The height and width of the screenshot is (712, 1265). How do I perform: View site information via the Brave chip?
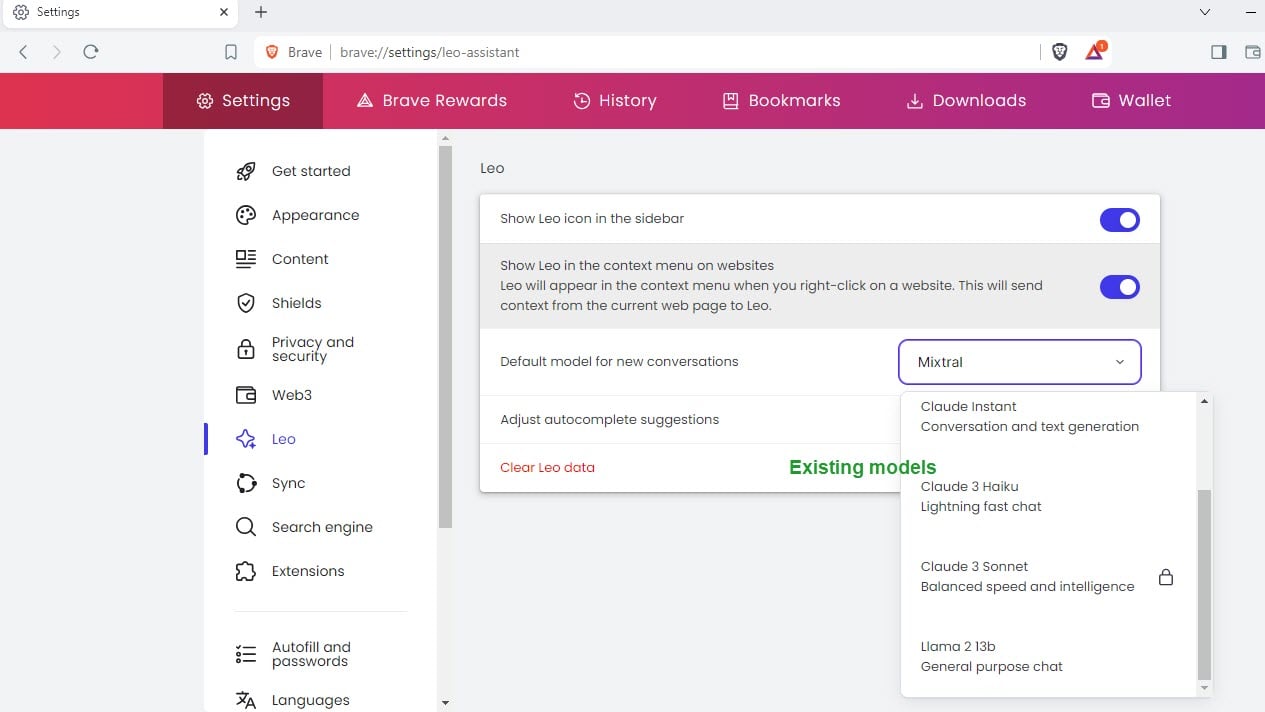(293, 52)
